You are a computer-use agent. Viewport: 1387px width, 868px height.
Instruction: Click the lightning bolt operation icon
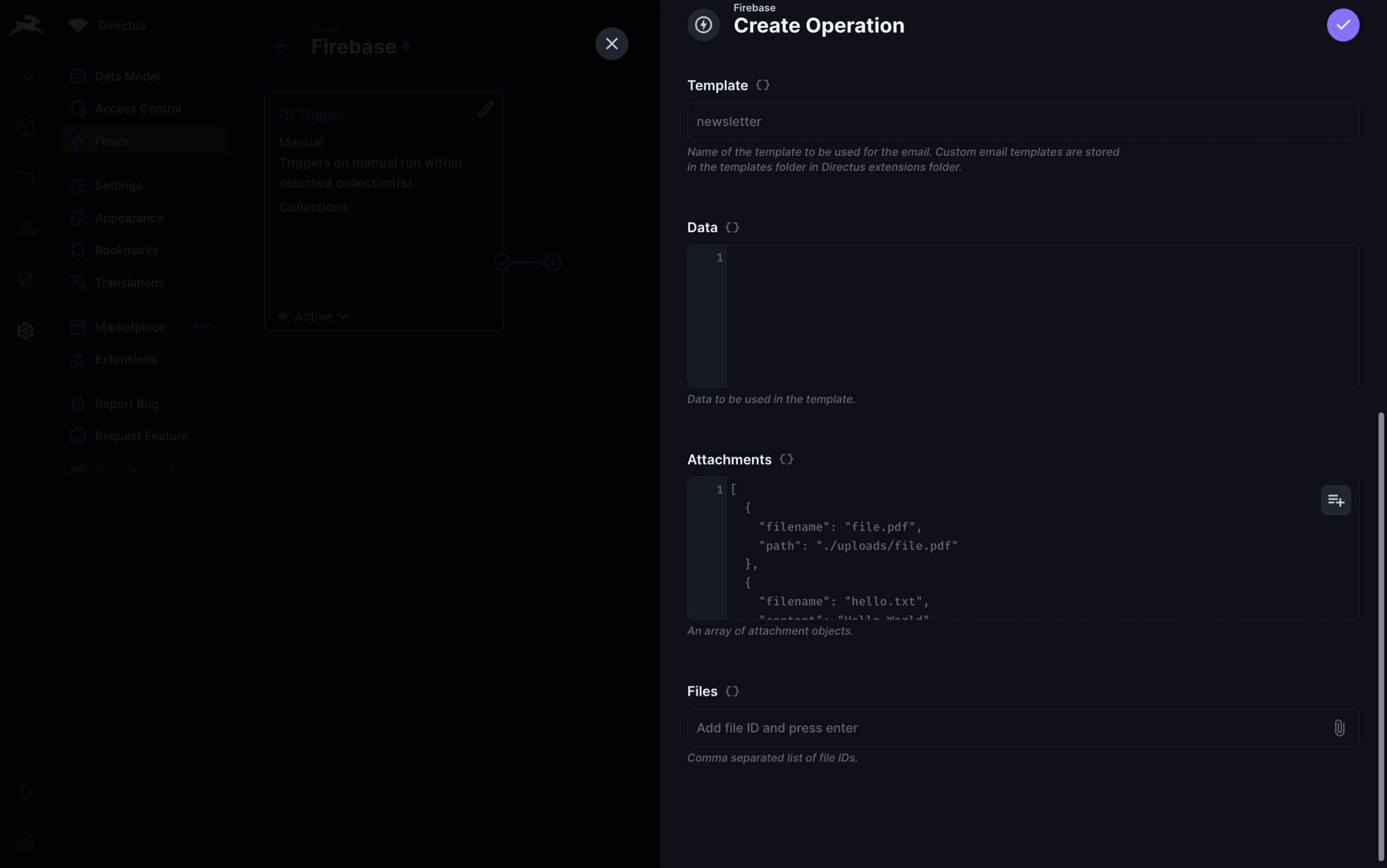(703, 25)
